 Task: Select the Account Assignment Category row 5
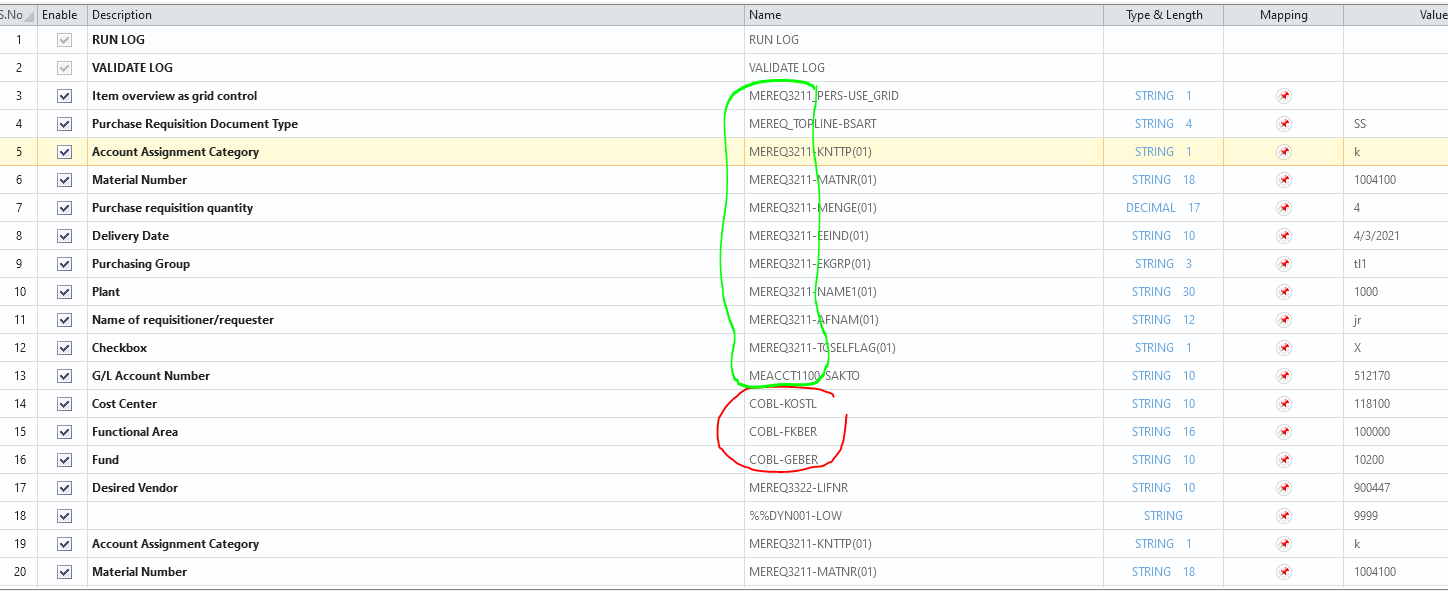175,152
